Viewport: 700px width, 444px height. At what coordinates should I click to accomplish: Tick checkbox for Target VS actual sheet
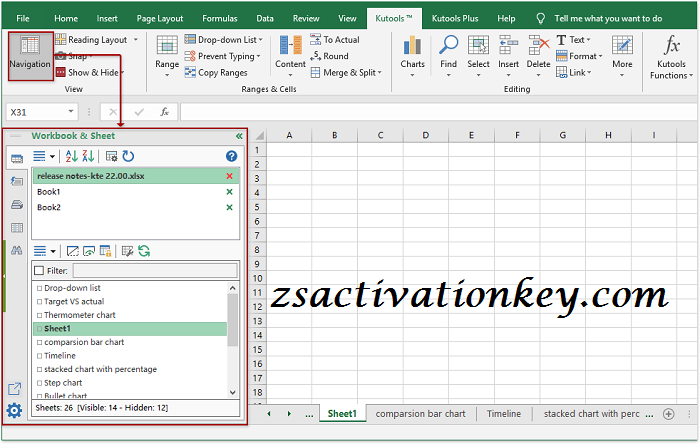pos(39,302)
